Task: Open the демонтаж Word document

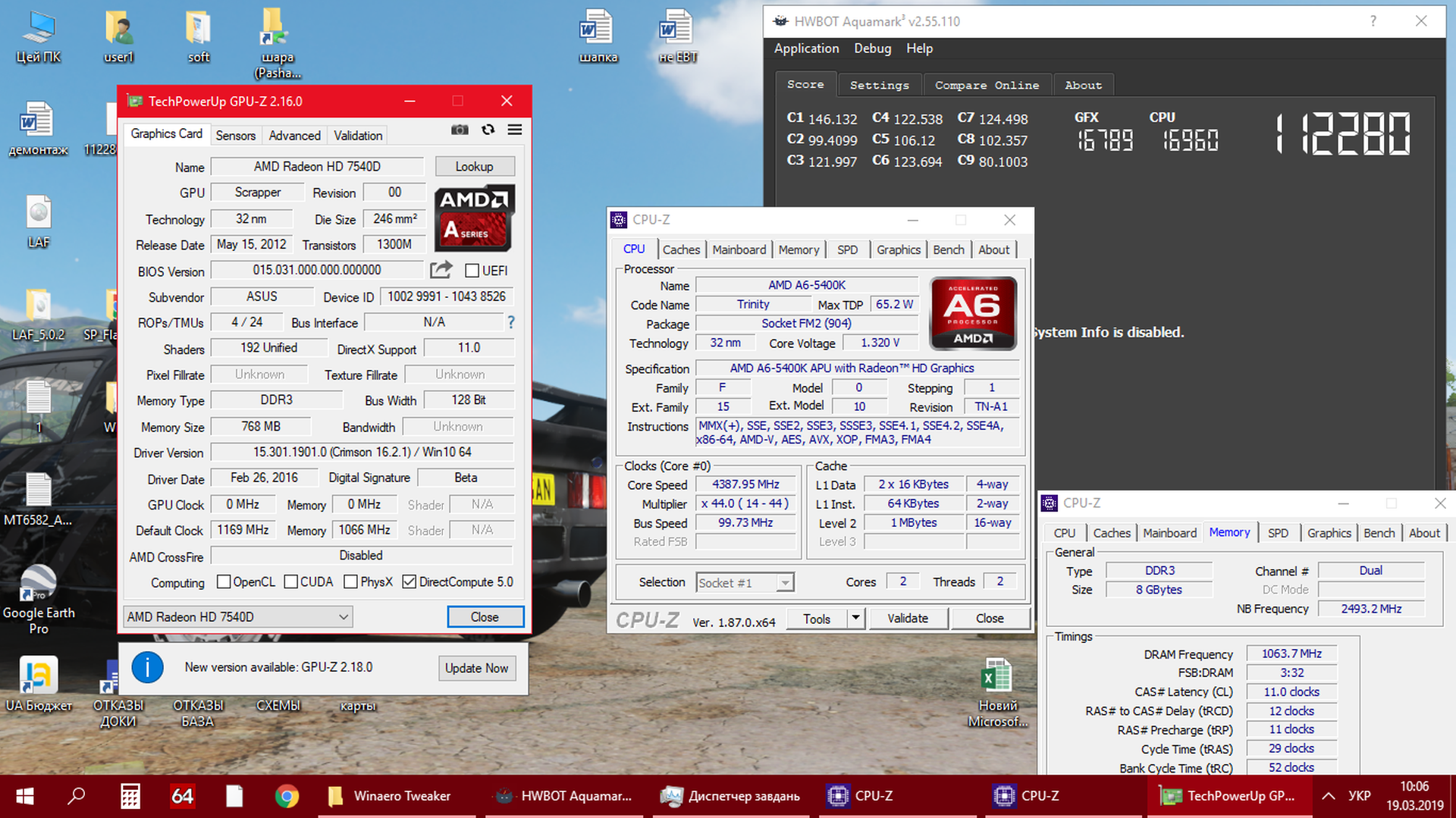Action: point(38,129)
